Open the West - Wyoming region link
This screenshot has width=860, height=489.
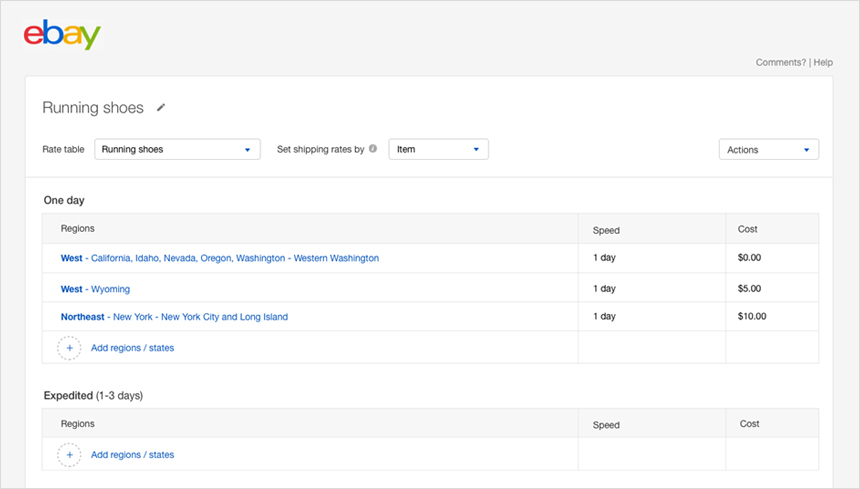coord(95,289)
